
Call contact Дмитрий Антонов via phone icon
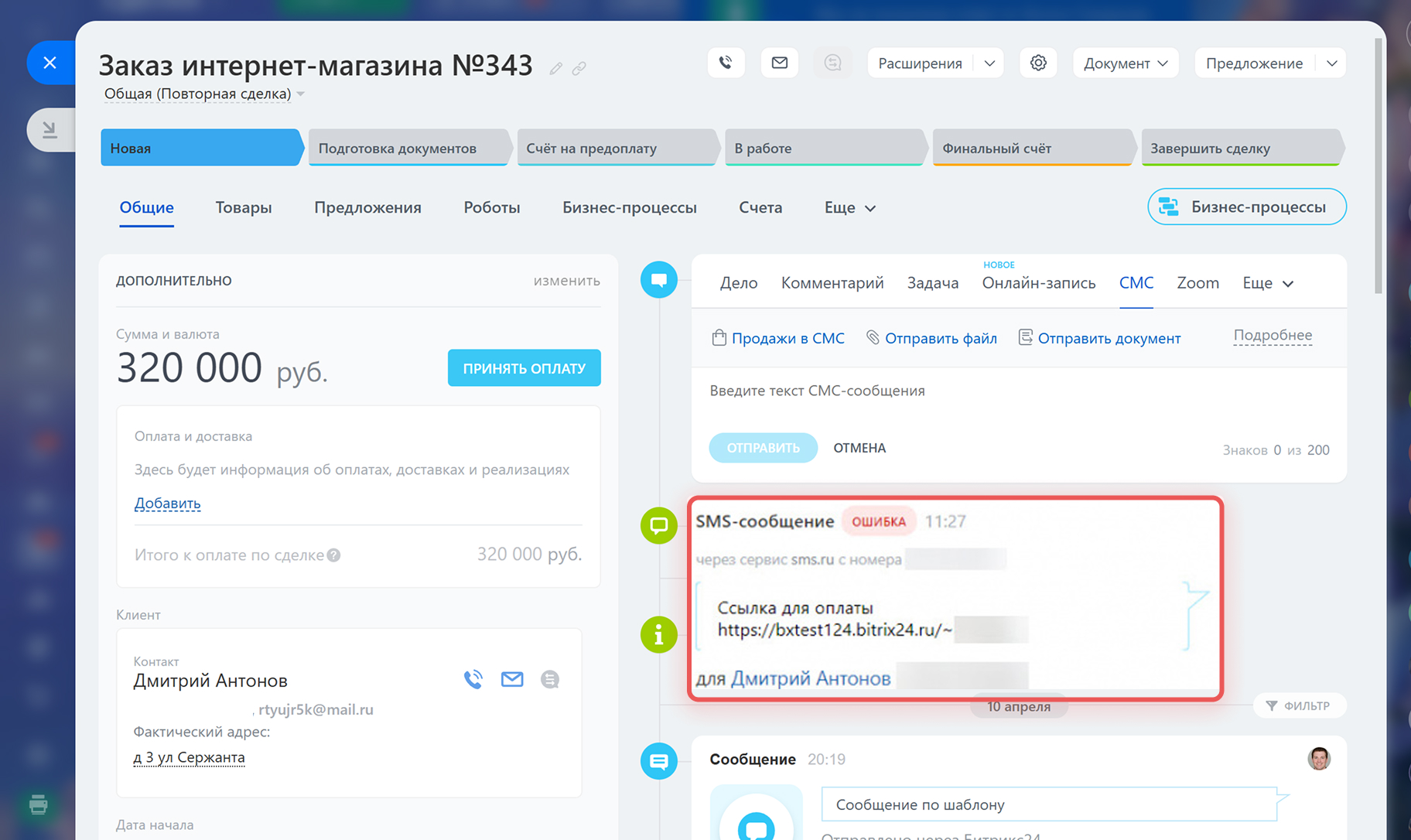(x=473, y=679)
